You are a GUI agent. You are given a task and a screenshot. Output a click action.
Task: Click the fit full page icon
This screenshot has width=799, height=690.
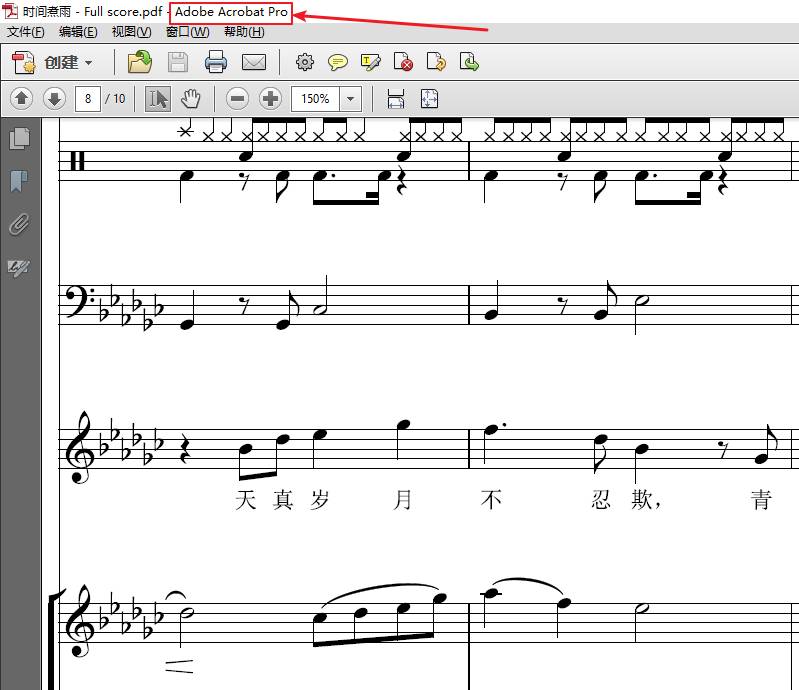(x=429, y=98)
